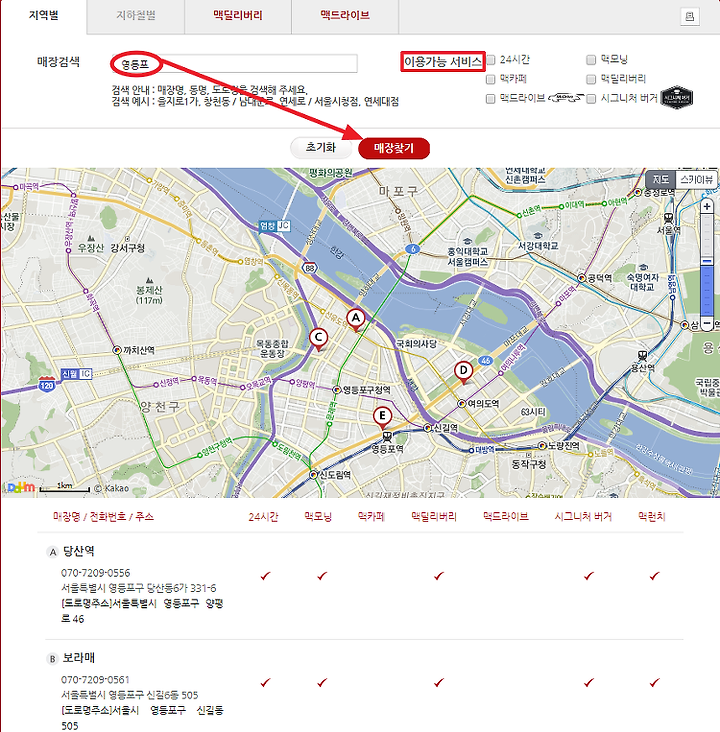
Task: Click the 매장명 / 전화번호 / 주소 header
Action: pyautogui.click(x=103, y=517)
